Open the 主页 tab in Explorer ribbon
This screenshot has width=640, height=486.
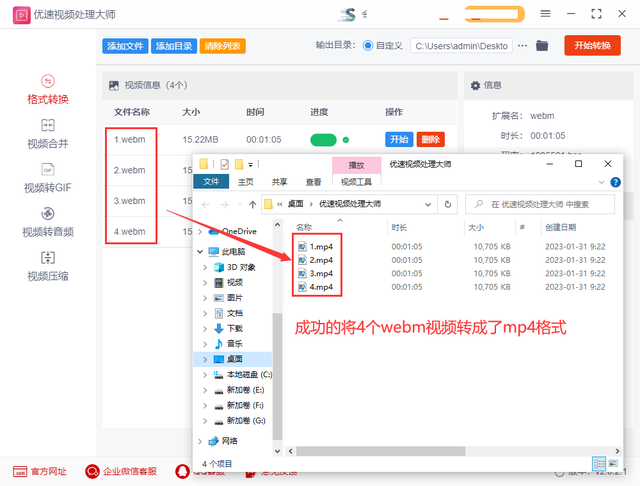(246, 182)
